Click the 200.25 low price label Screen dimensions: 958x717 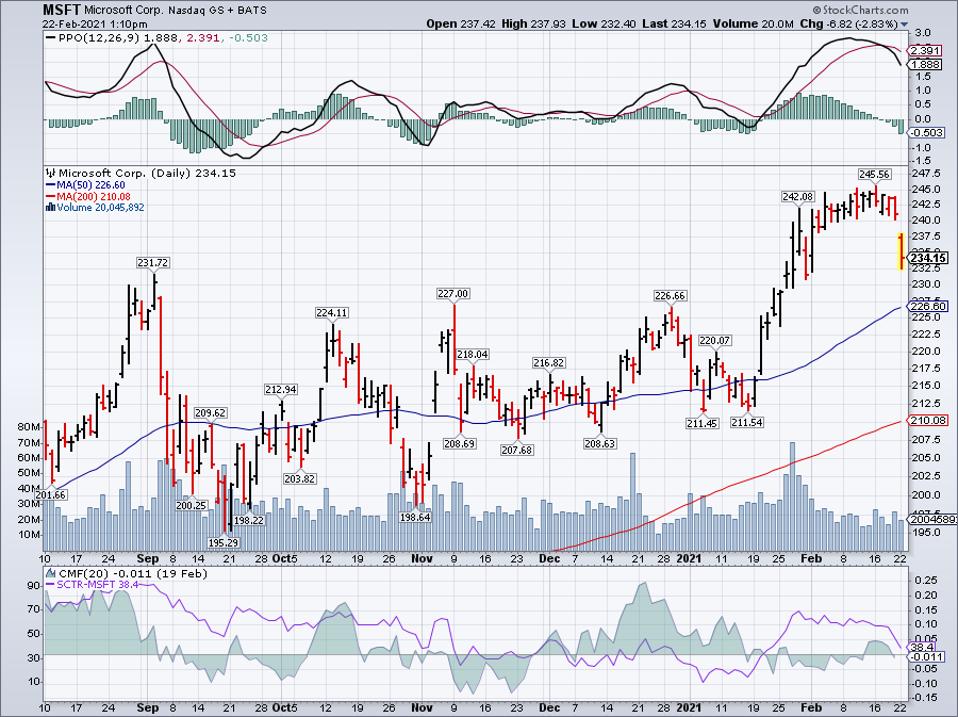pos(191,506)
